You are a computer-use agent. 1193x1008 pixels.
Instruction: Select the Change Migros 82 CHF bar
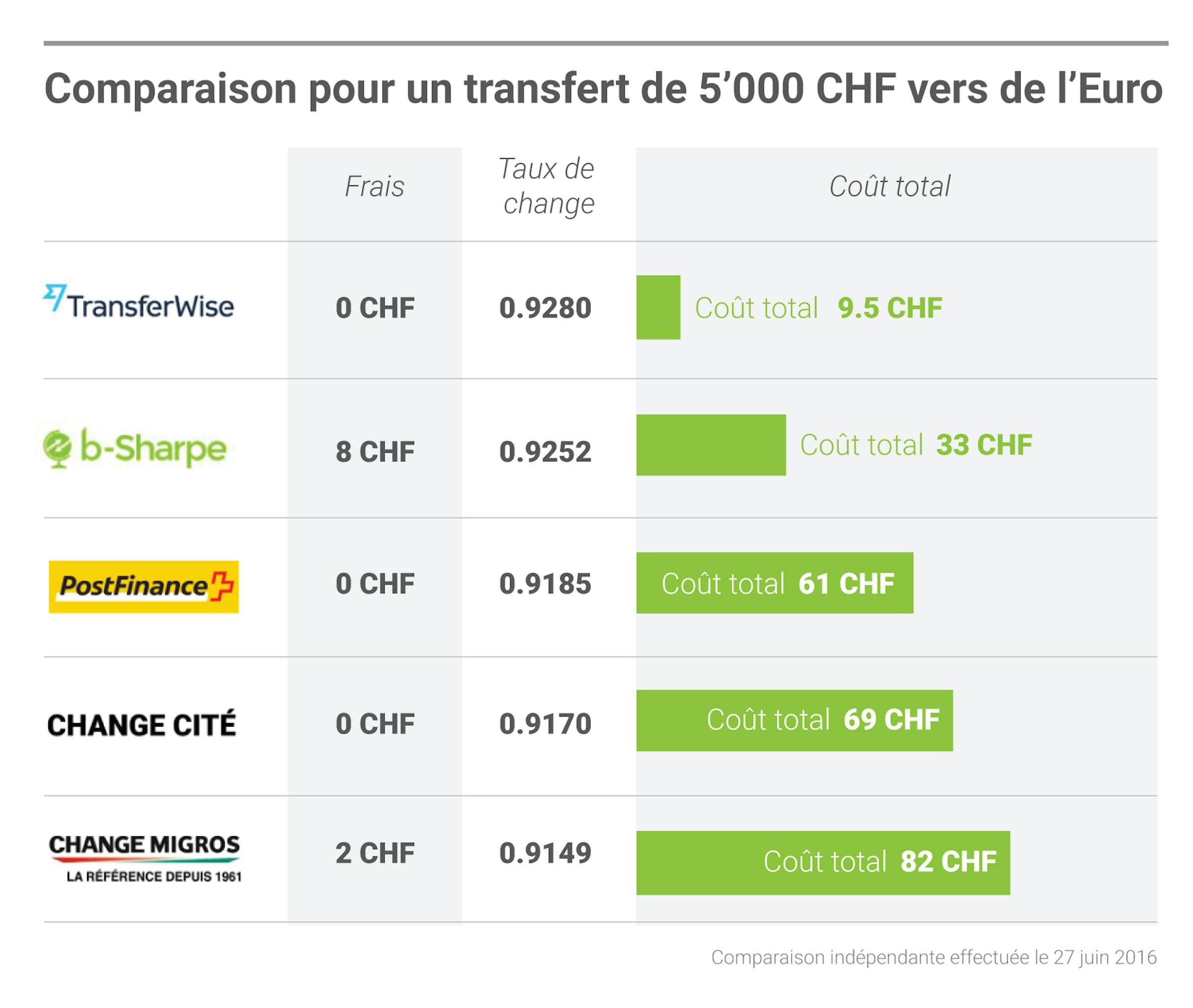pyautogui.click(x=822, y=862)
